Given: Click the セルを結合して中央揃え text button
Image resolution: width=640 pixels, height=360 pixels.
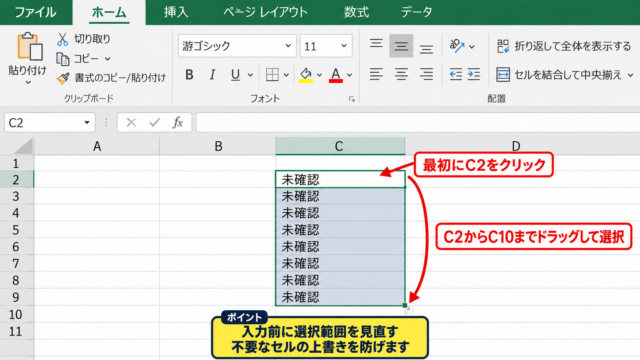Looking at the screenshot, I should point(568,75).
